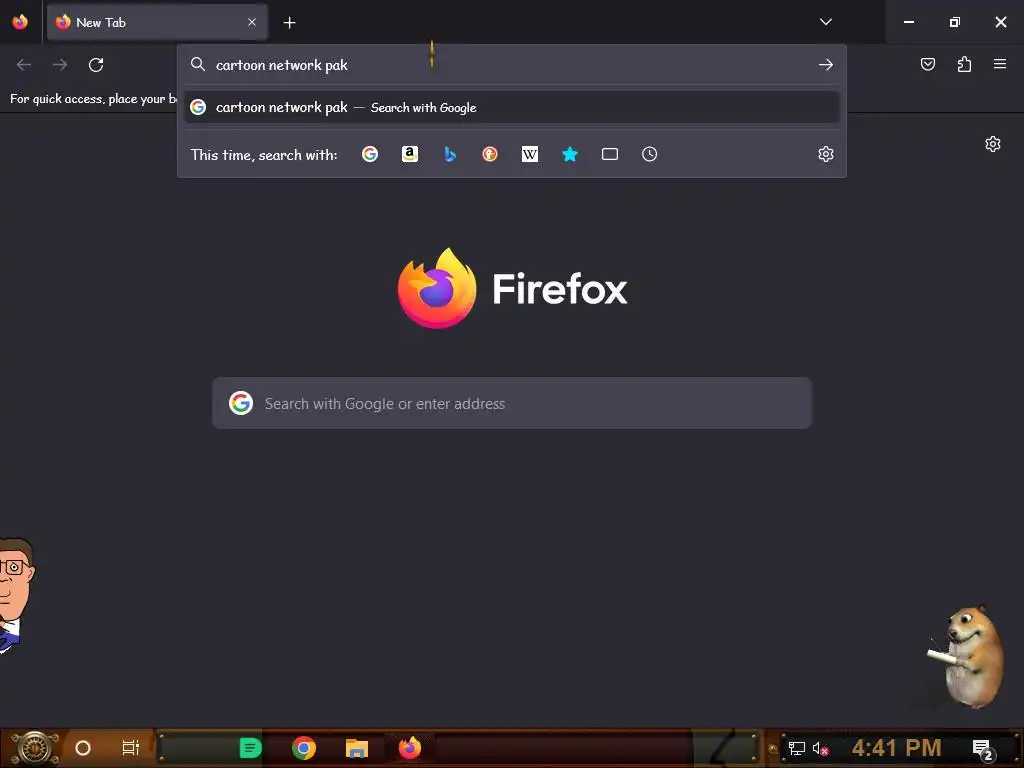Open Save to Pocket icon

tap(927, 64)
